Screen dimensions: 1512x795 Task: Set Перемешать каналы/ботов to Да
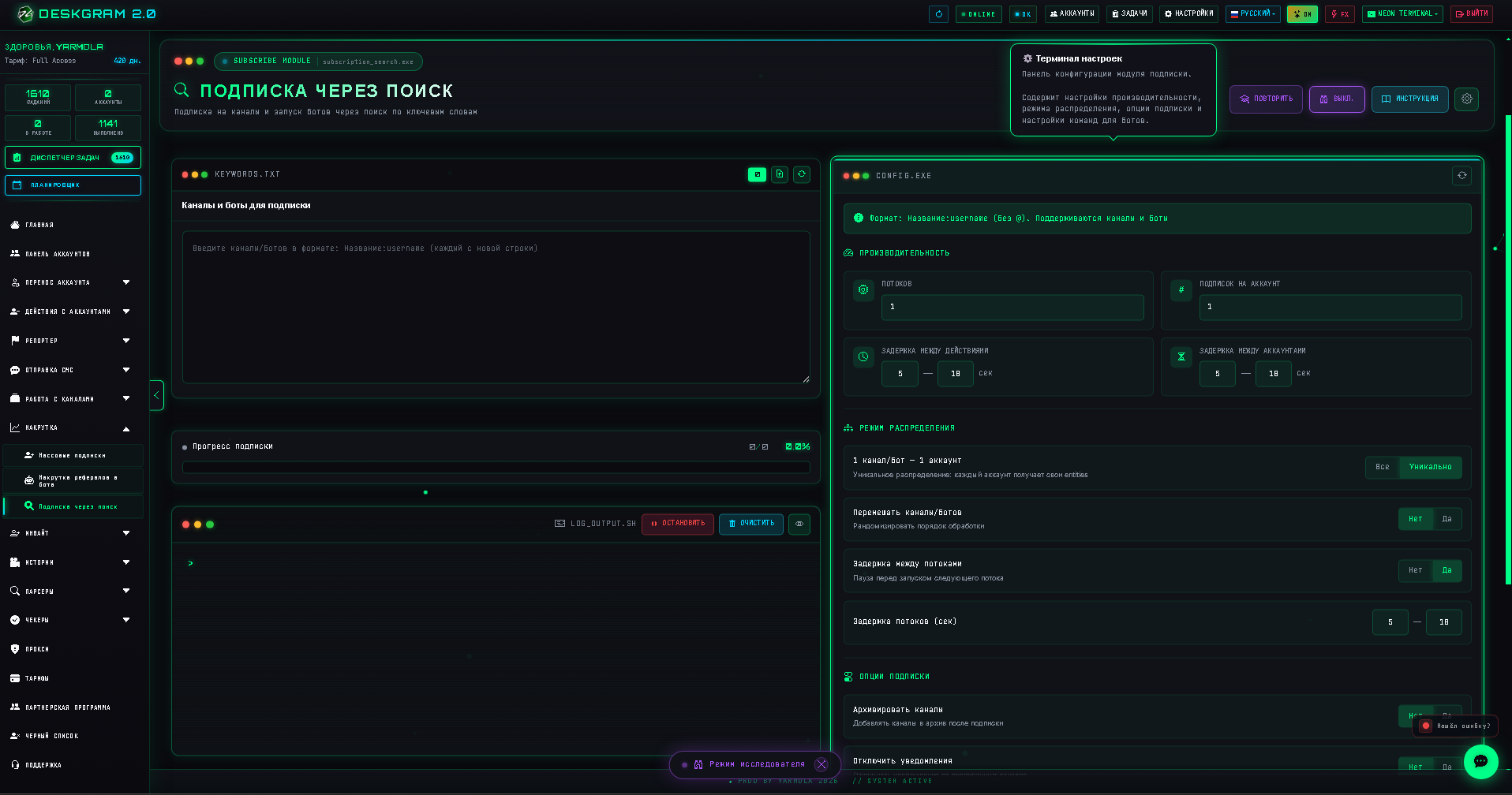pos(1447,519)
